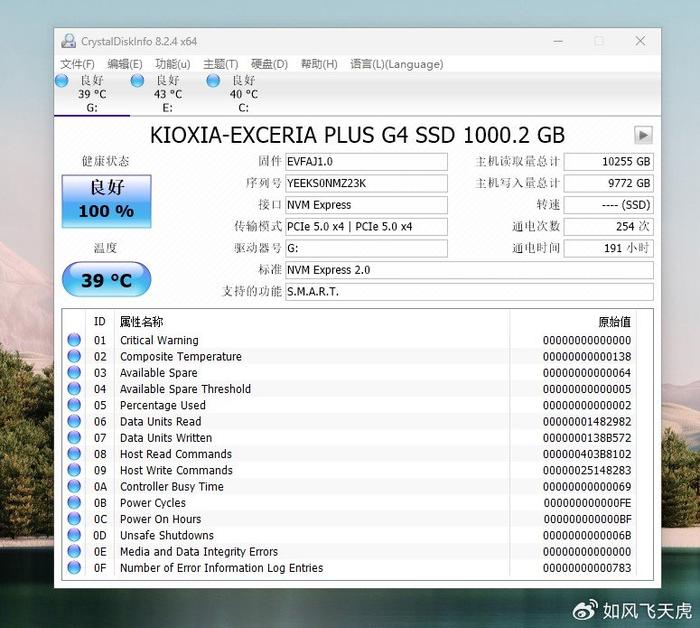
Task: Click the transfer mode field PCIe 5.0 x4
Action: (x=366, y=227)
